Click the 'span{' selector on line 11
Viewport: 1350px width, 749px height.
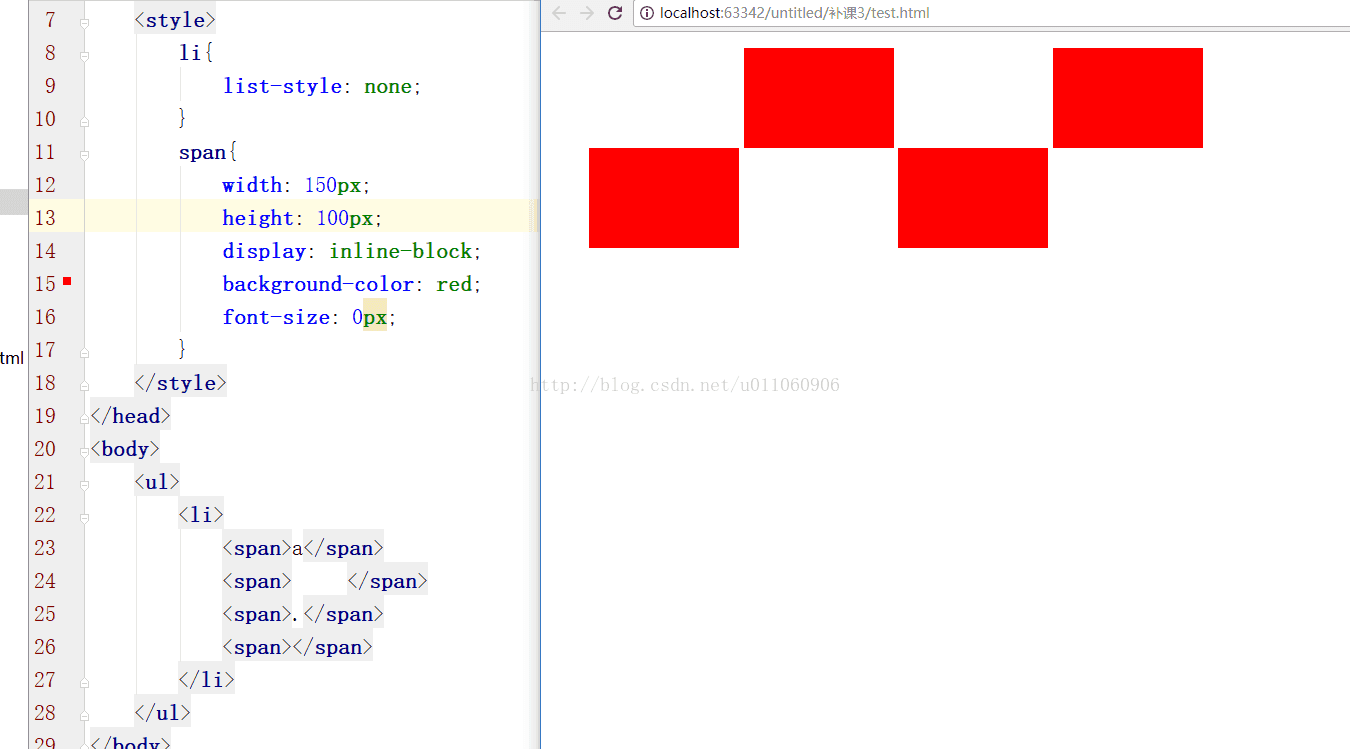point(207,152)
